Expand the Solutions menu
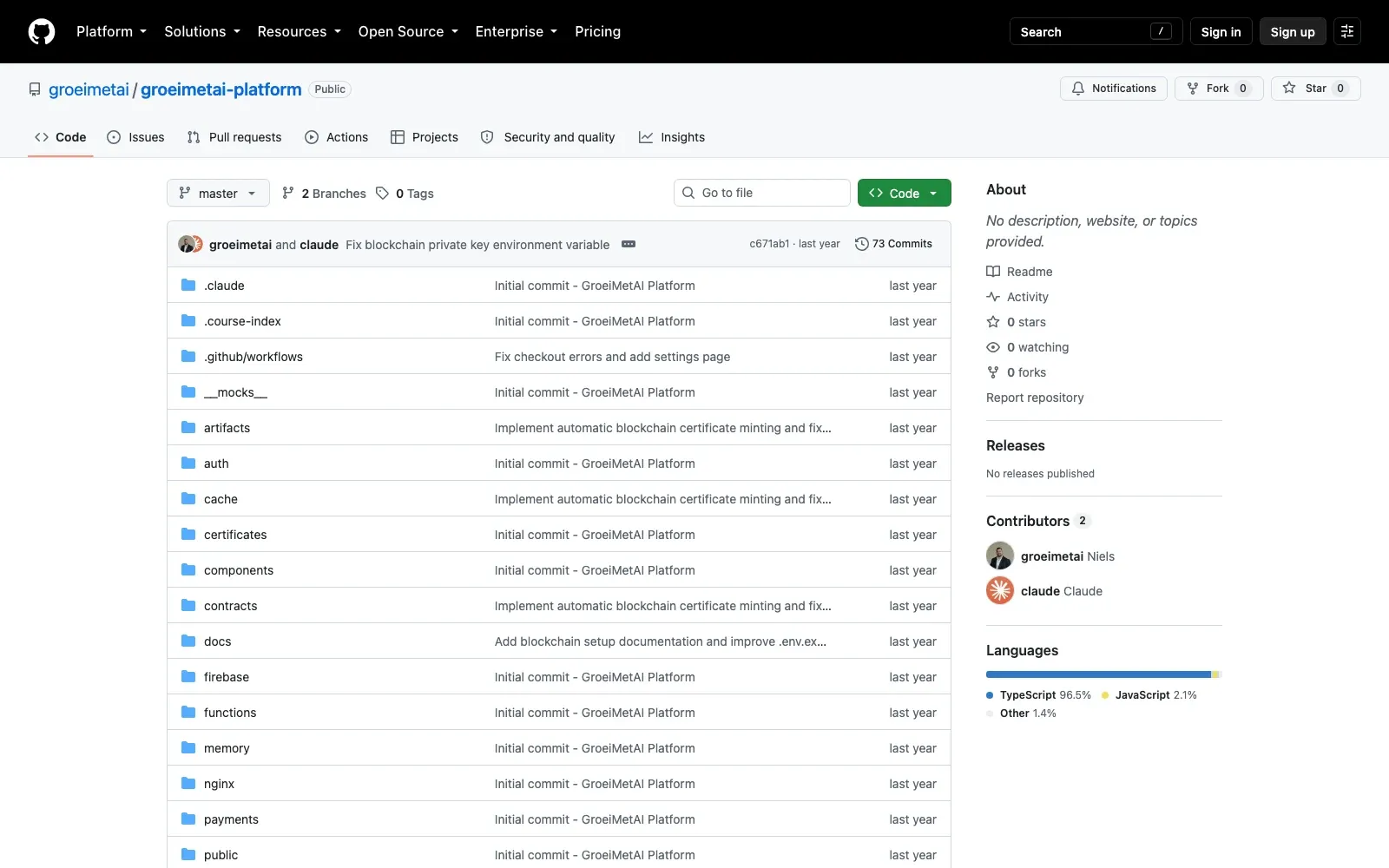The width and height of the screenshot is (1389, 868). pos(202,31)
